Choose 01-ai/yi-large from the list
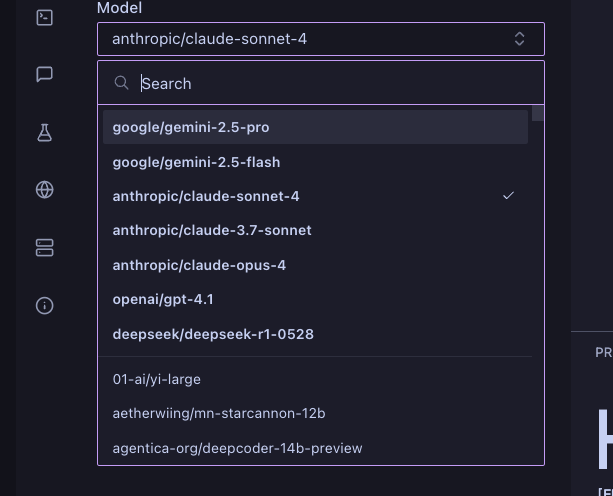Screen dimensions: 613x496 click(157, 379)
